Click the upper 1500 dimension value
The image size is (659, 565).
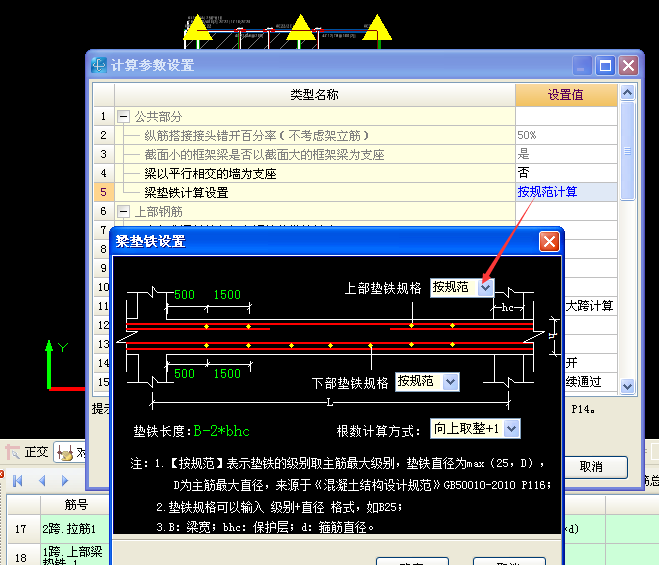pos(227,295)
